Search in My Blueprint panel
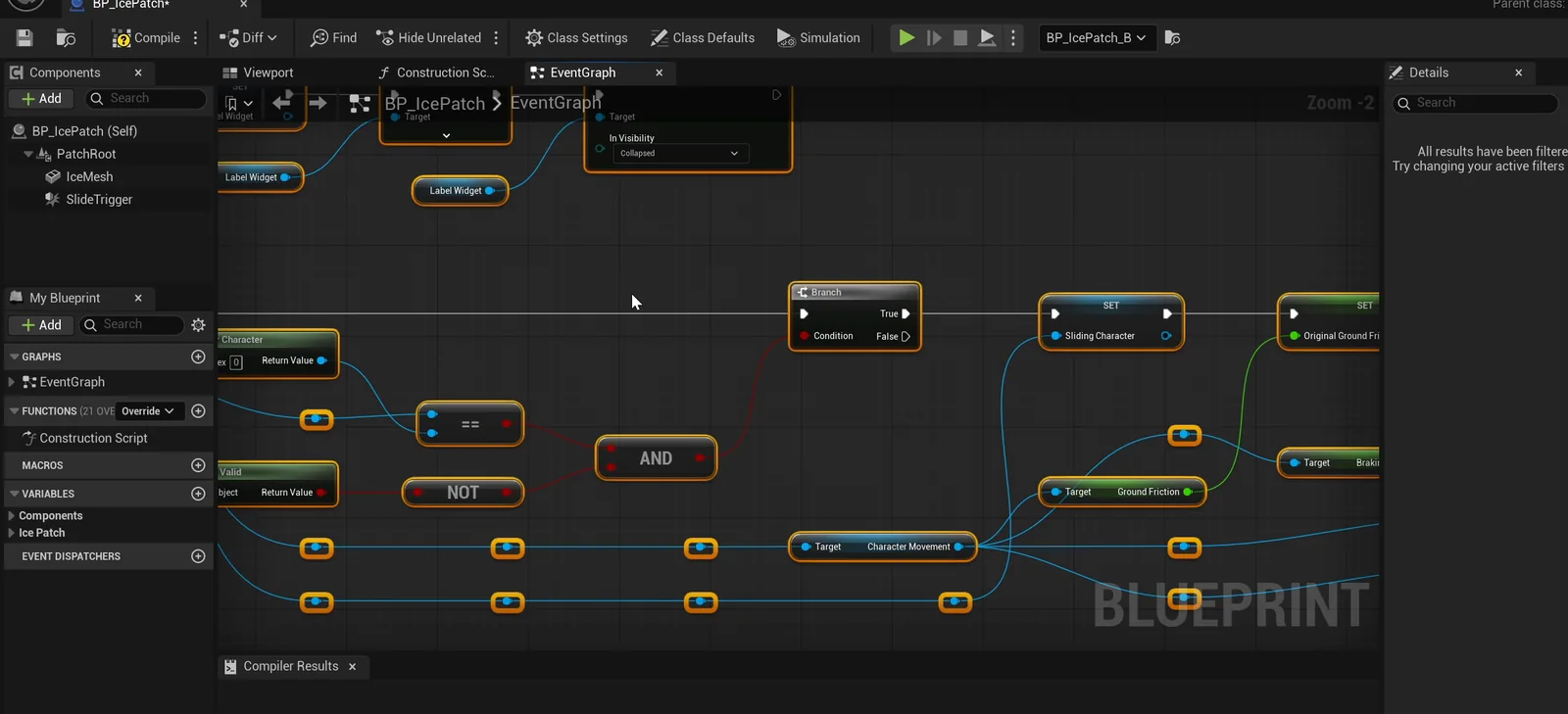 131,325
